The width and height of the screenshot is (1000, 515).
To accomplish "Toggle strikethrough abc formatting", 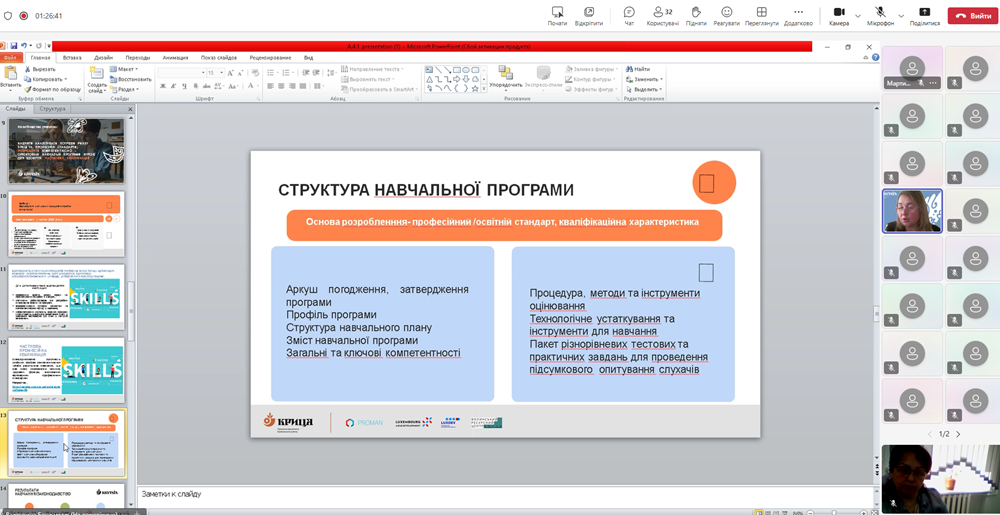I will [x=206, y=86].
